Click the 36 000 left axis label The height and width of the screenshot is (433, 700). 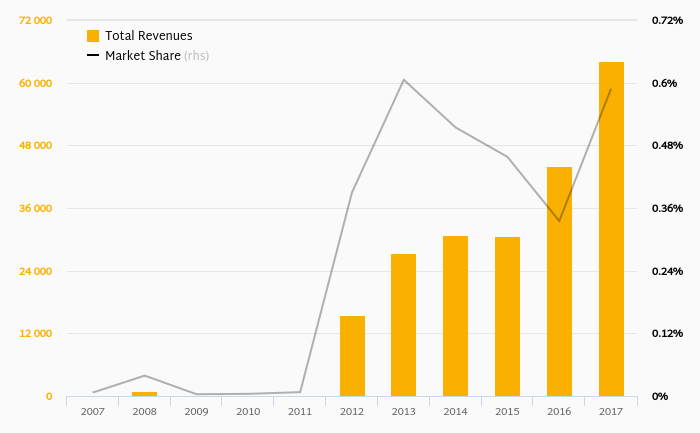pyautogui.click(x=35, y=208)
